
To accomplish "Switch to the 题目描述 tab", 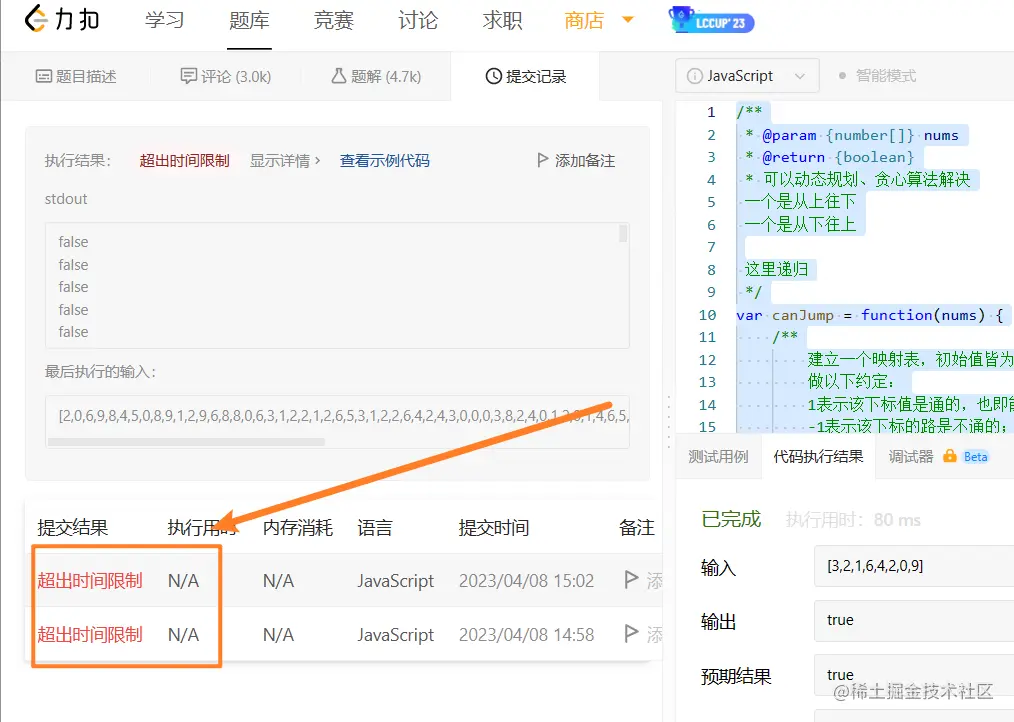I will click(x=76, y=76).
